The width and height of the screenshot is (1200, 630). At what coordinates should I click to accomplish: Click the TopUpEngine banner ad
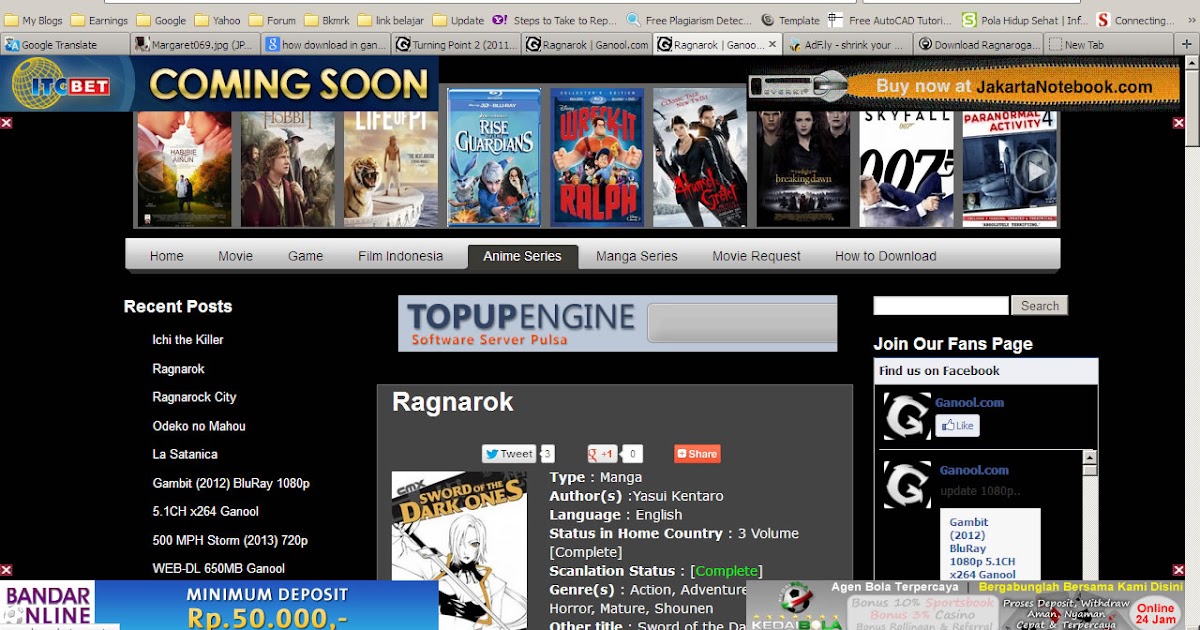tap(617, 323)
